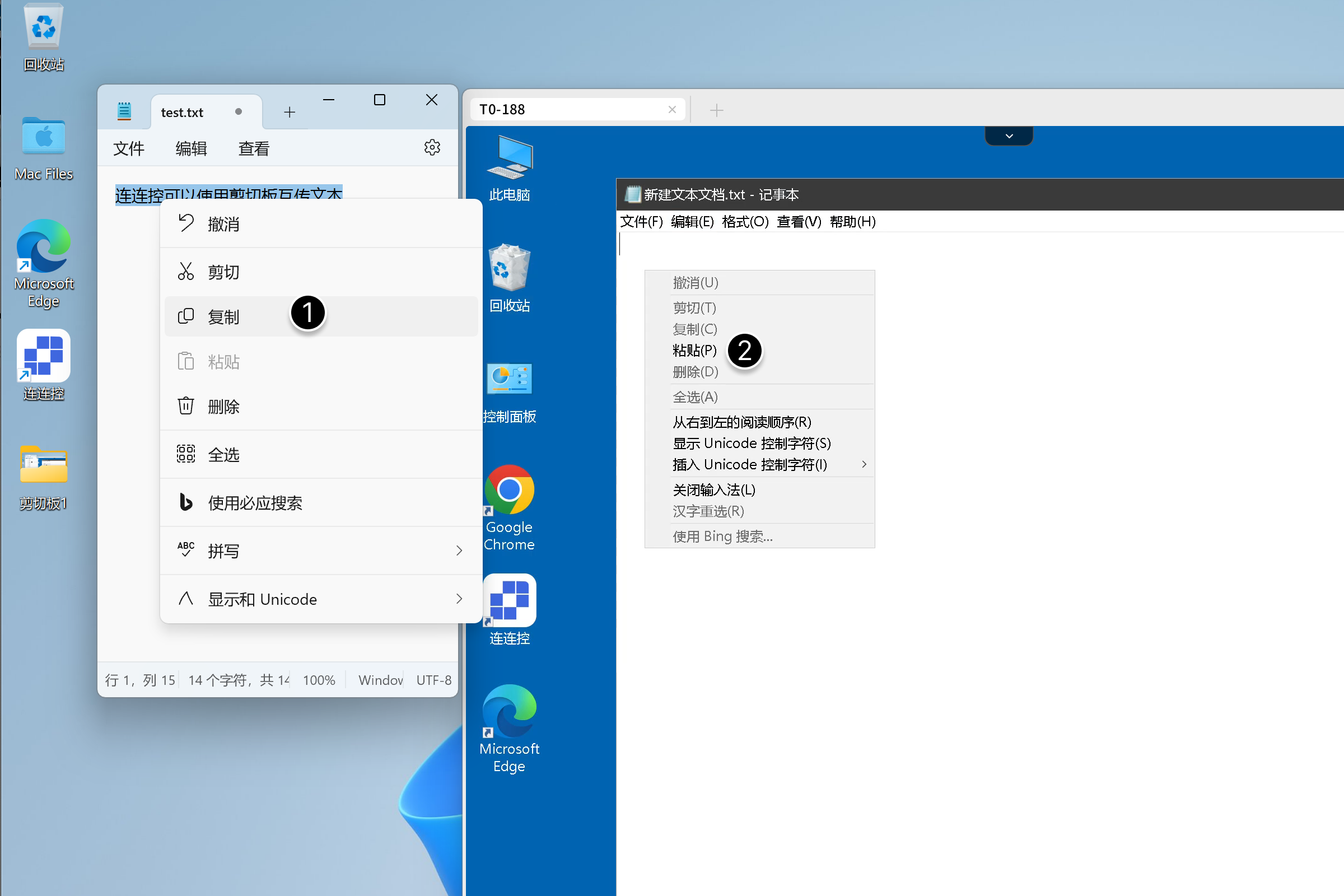Select the T0-188 tab
Screen dimensions: 1344x896
[578, 109]
